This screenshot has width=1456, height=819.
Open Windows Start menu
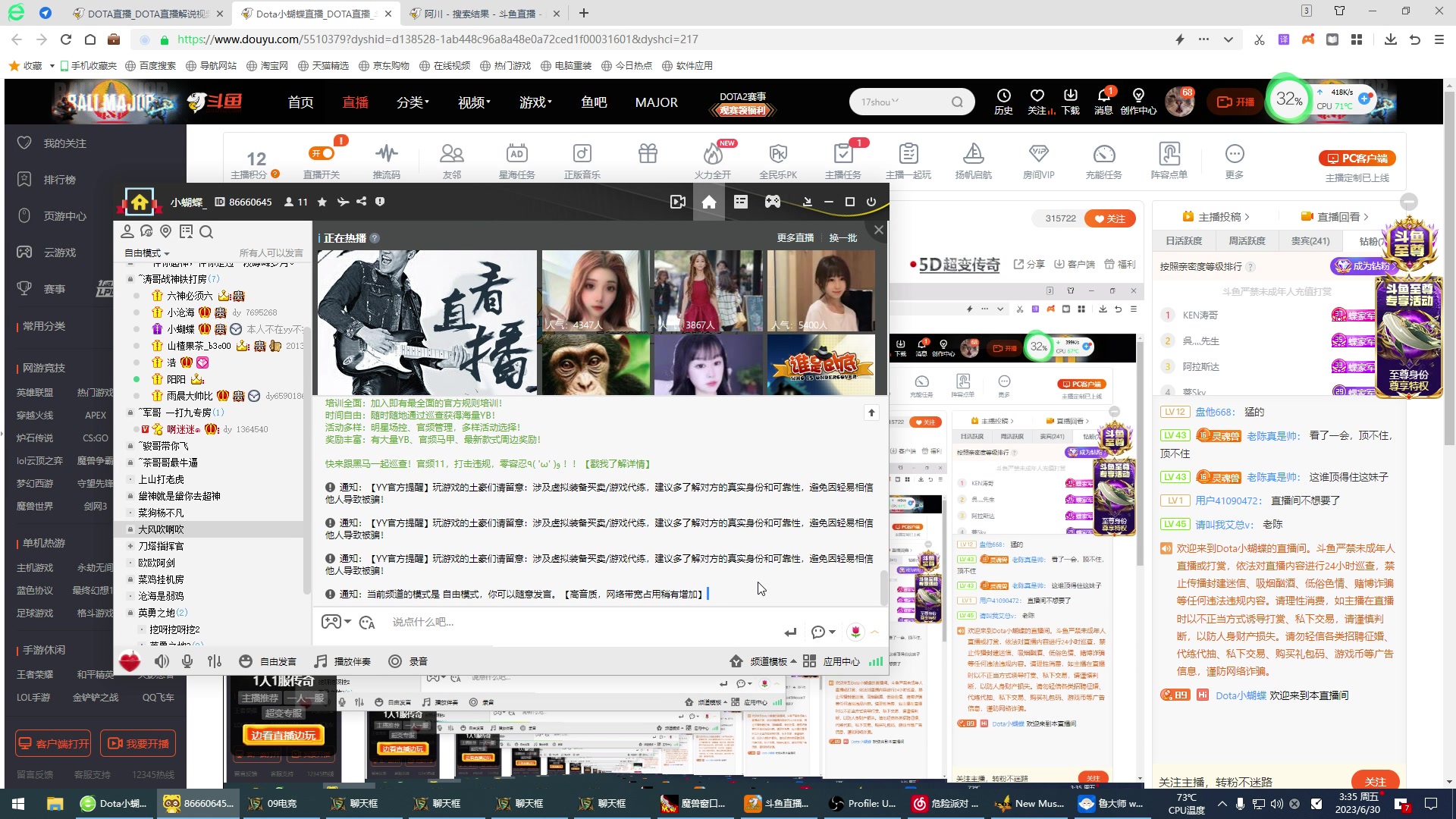point(18,804)
